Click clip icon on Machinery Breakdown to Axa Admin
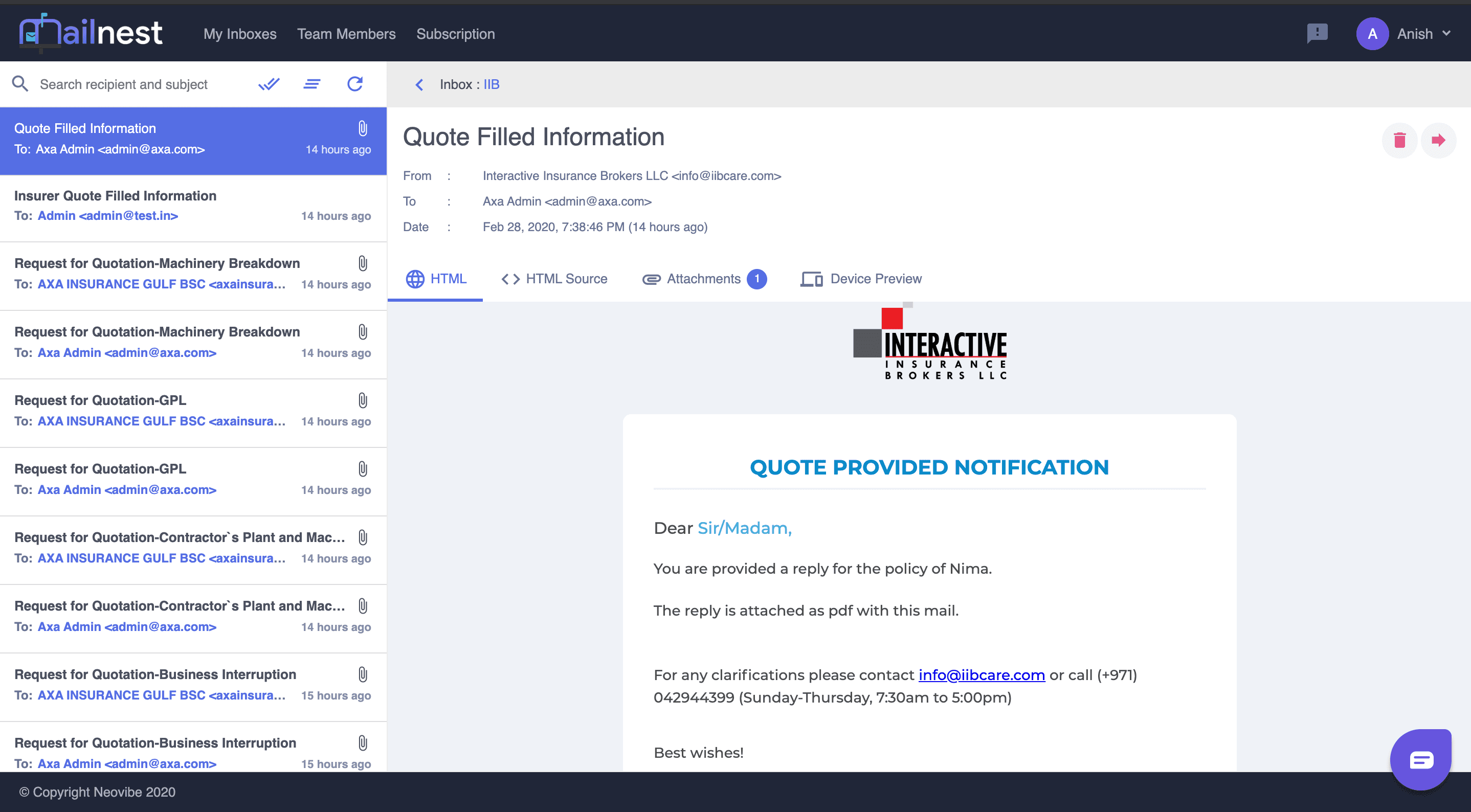The width and height of the screenshot is (1471, 812). coord(363,332)
